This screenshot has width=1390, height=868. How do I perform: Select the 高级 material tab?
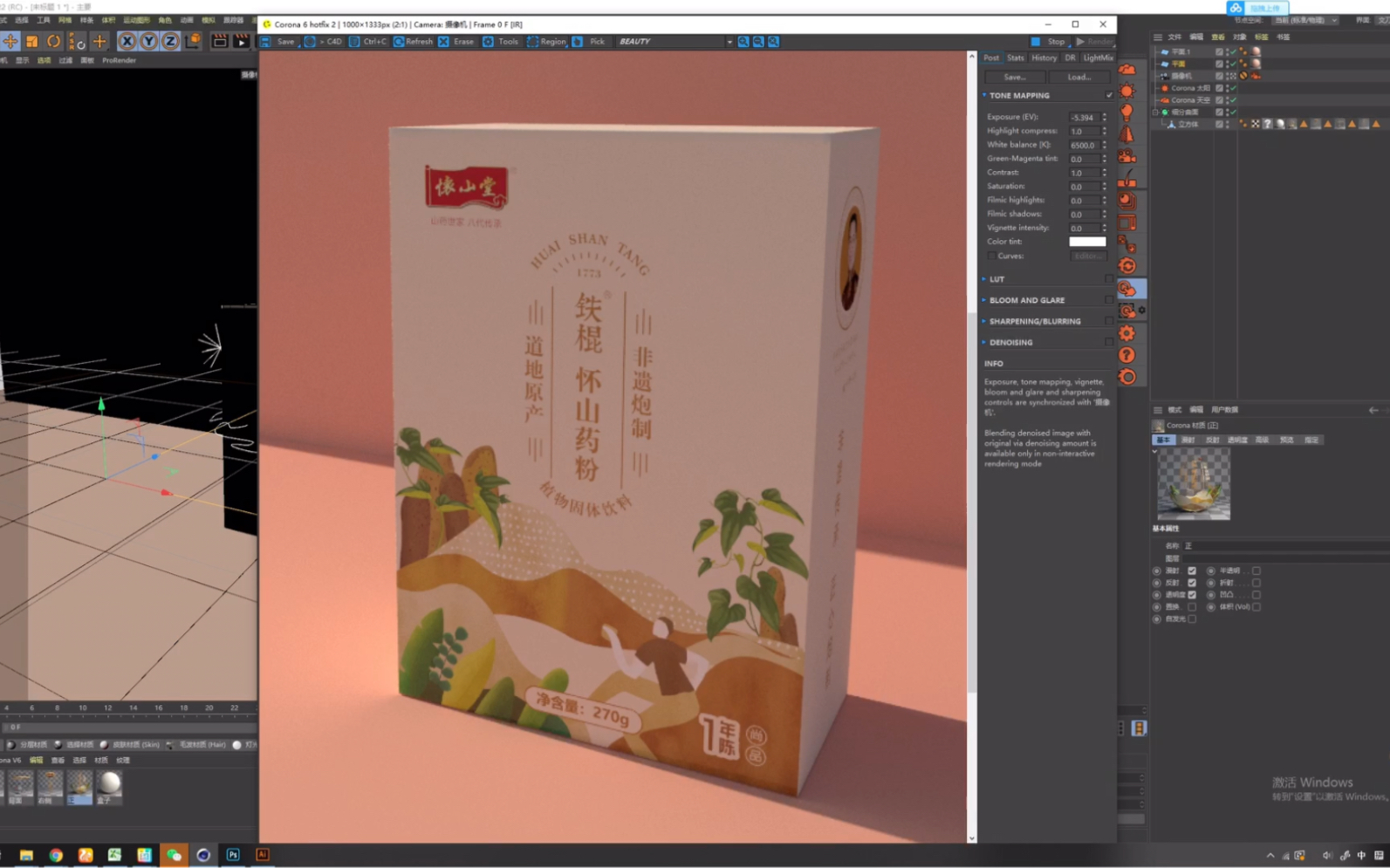pos(1262,440)
